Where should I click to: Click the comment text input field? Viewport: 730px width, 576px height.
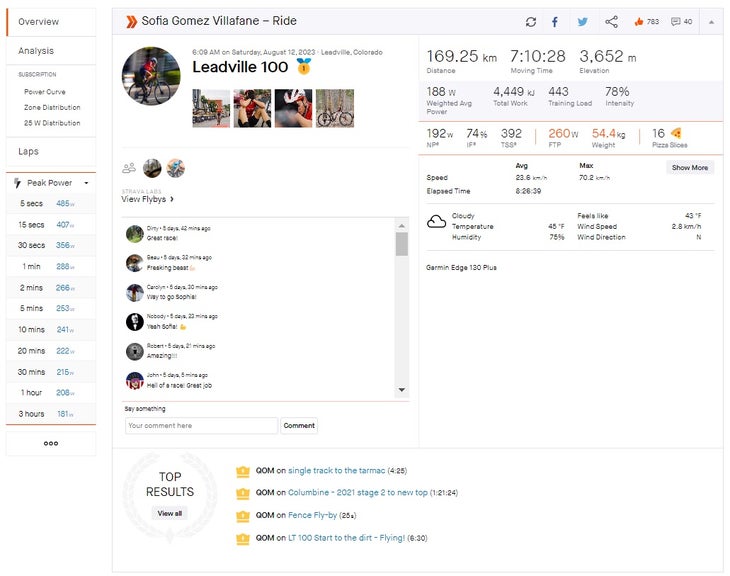(x=201, y=425)
